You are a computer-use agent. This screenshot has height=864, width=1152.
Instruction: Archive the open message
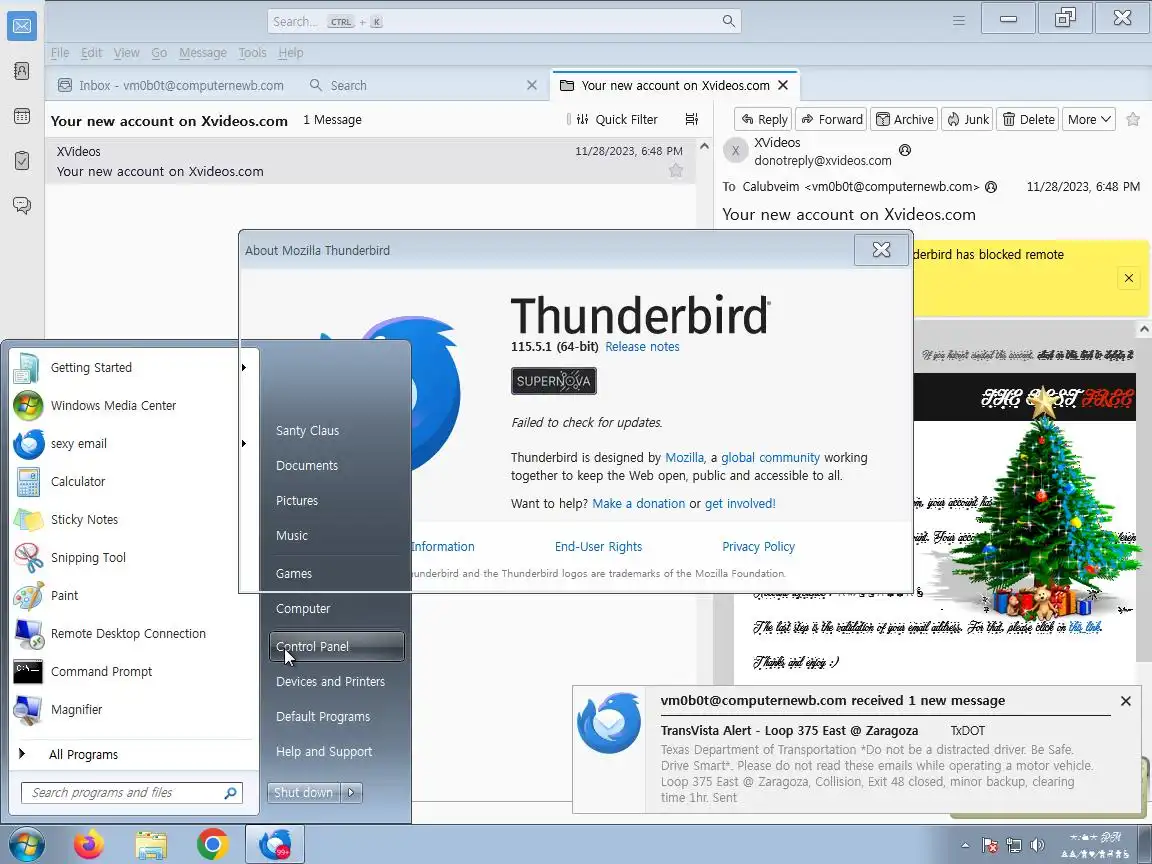pos(904,119)
